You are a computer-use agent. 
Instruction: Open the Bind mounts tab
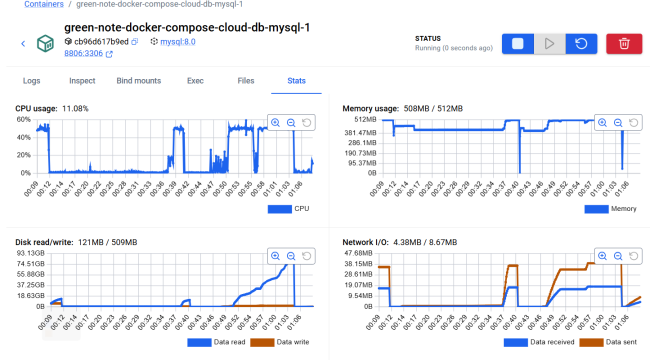(x=139, y=81)
